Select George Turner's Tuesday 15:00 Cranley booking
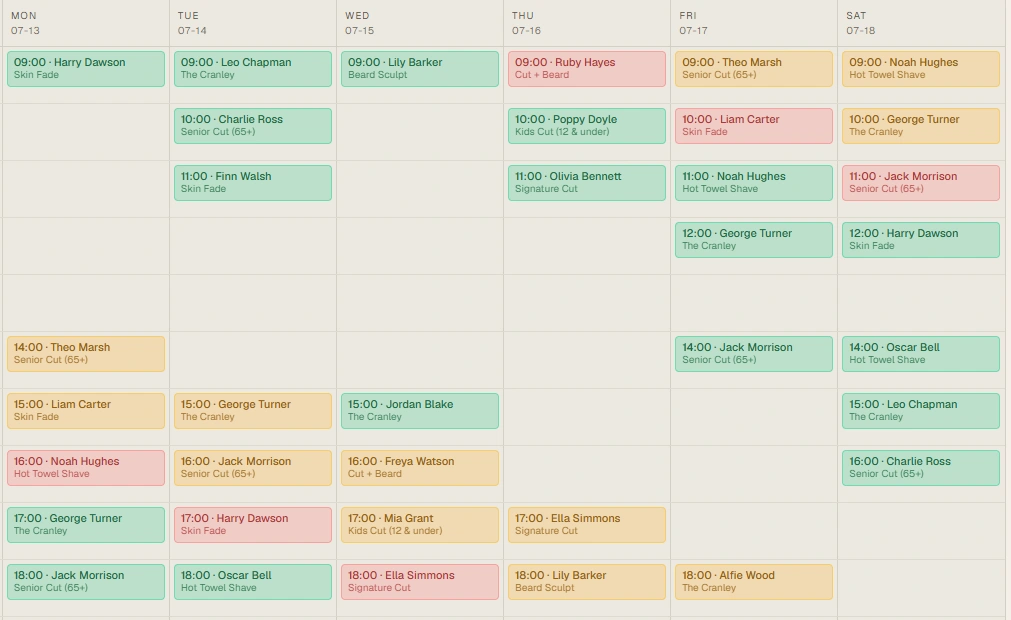This screenshot has width=1011, height=620. [x=253, y=411]
